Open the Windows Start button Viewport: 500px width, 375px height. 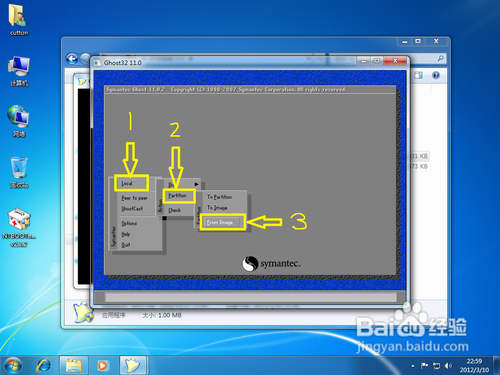point(13,366)
